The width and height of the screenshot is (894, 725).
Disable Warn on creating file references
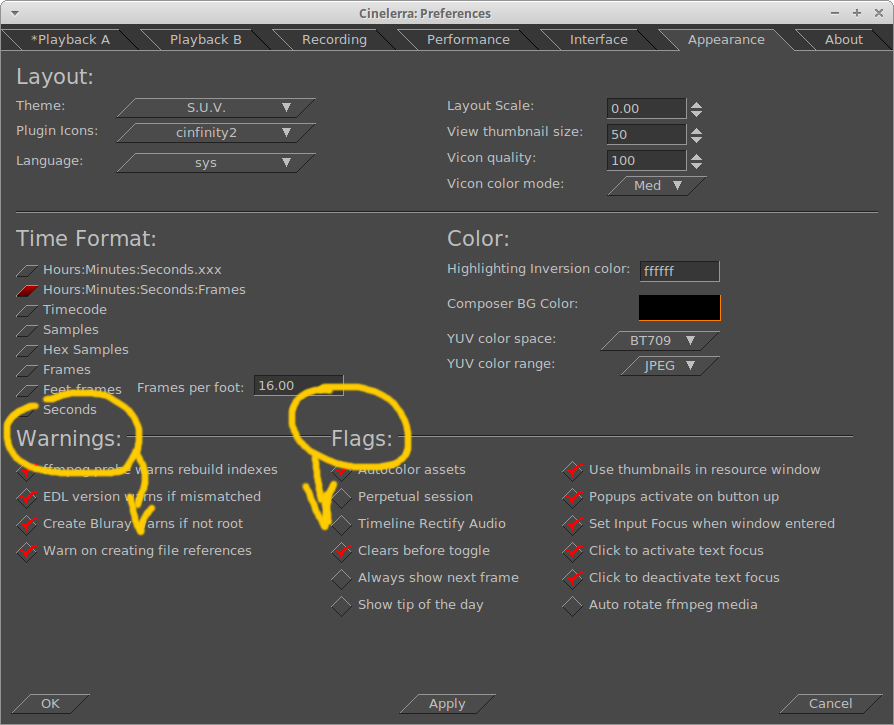(x=27, y=551)
